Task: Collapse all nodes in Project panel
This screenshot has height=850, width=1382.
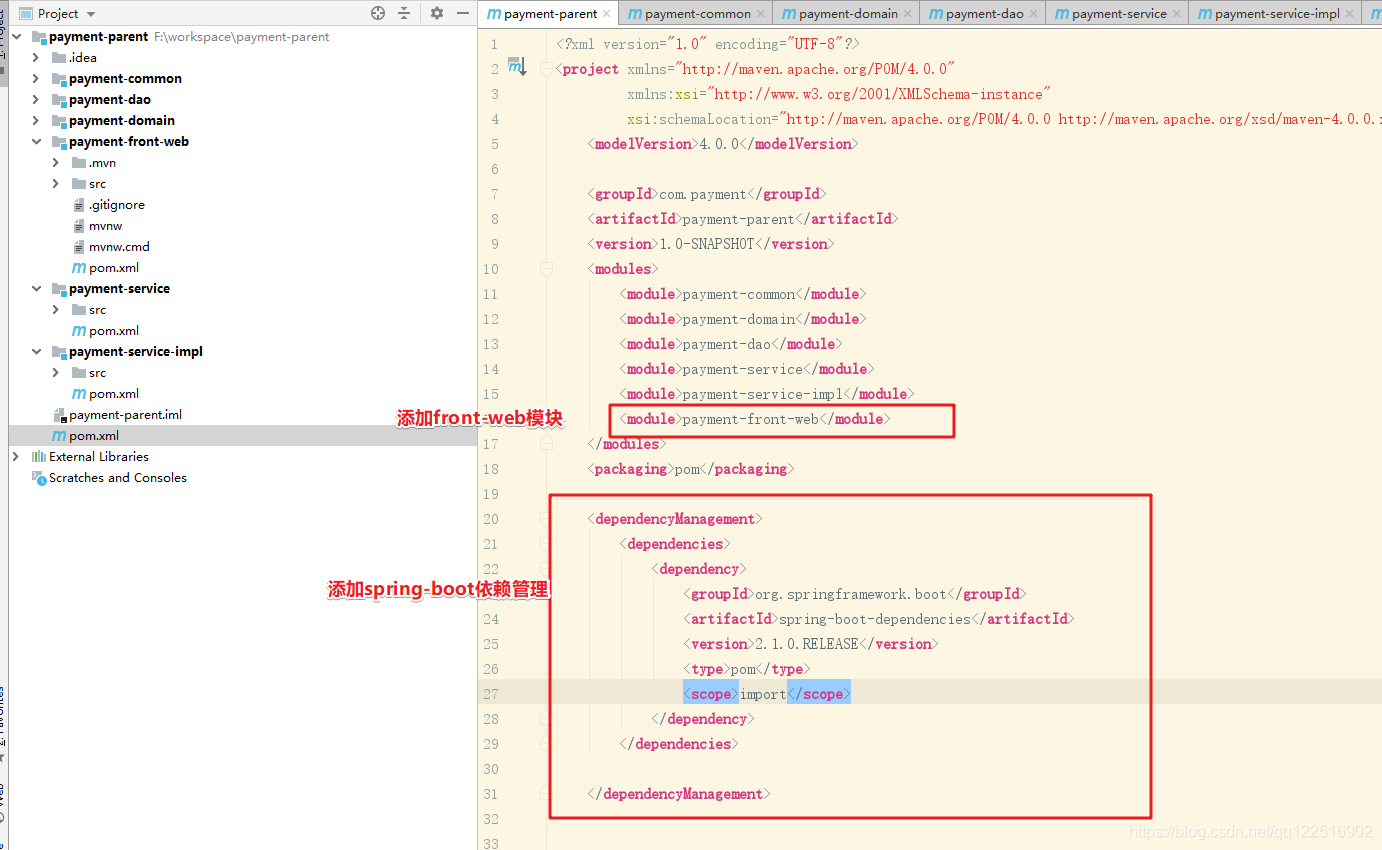Action: point(404,13)
